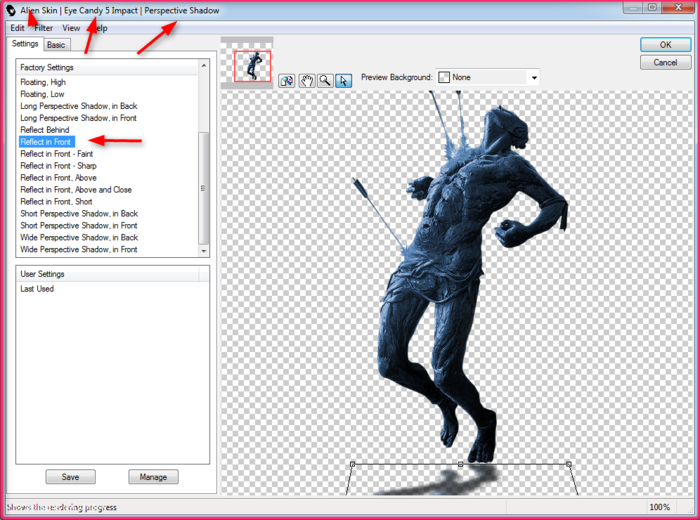This screenshot has width=700, height=520.
Task: Switch to the Settings tab
Action: (x=25, y=44)
